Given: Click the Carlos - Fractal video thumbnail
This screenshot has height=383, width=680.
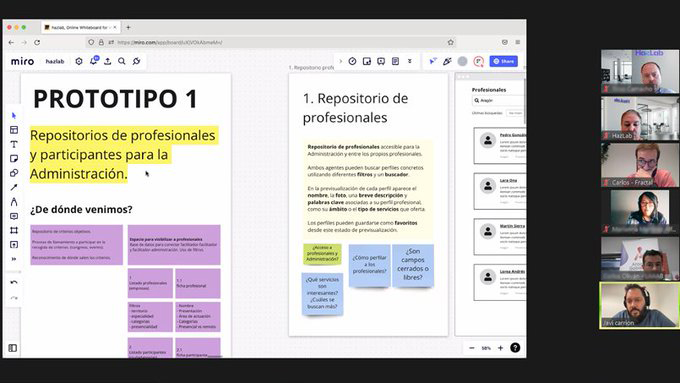Looking at the screenshot, I should [640, 165].
